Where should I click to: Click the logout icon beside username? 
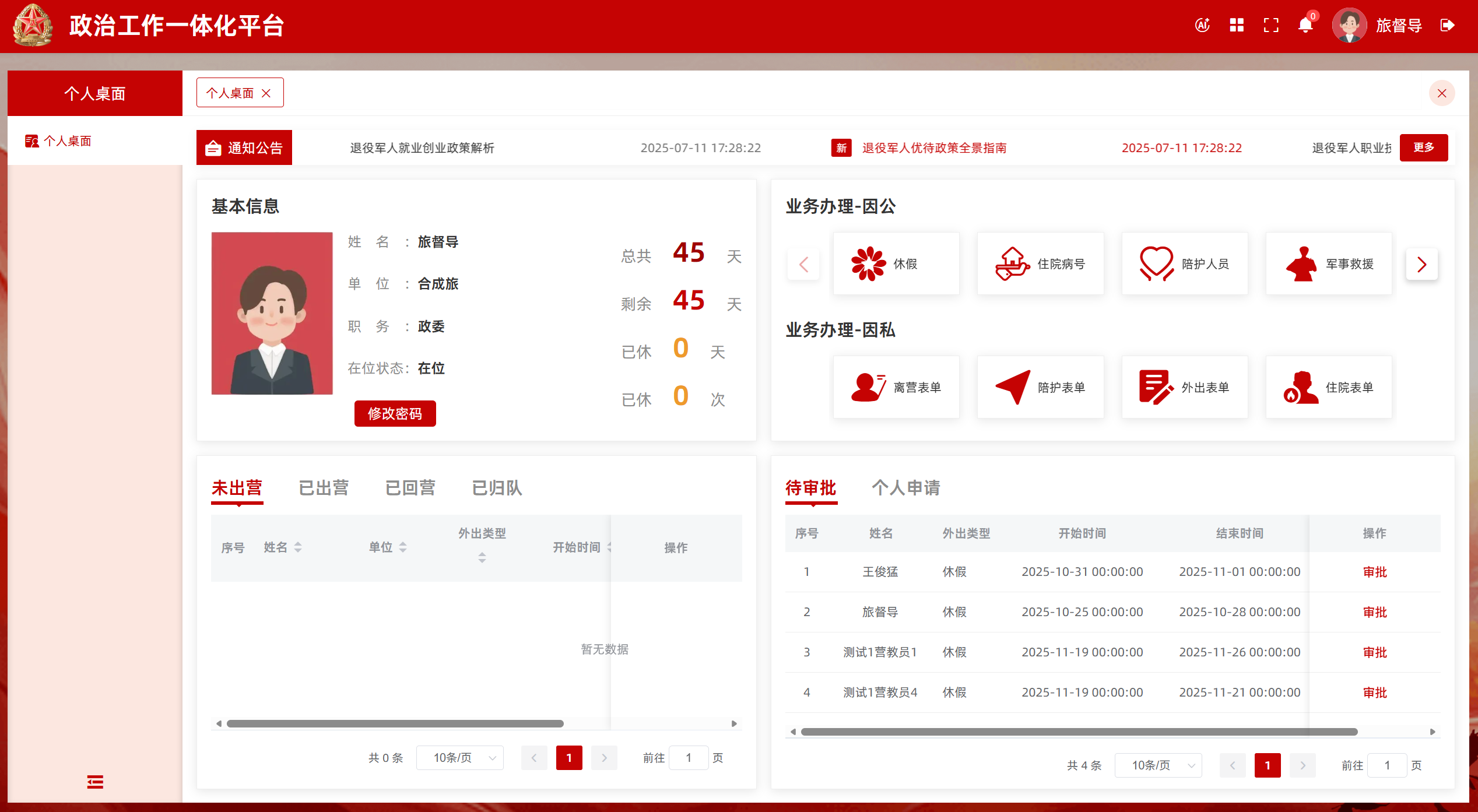(1447, 25)
